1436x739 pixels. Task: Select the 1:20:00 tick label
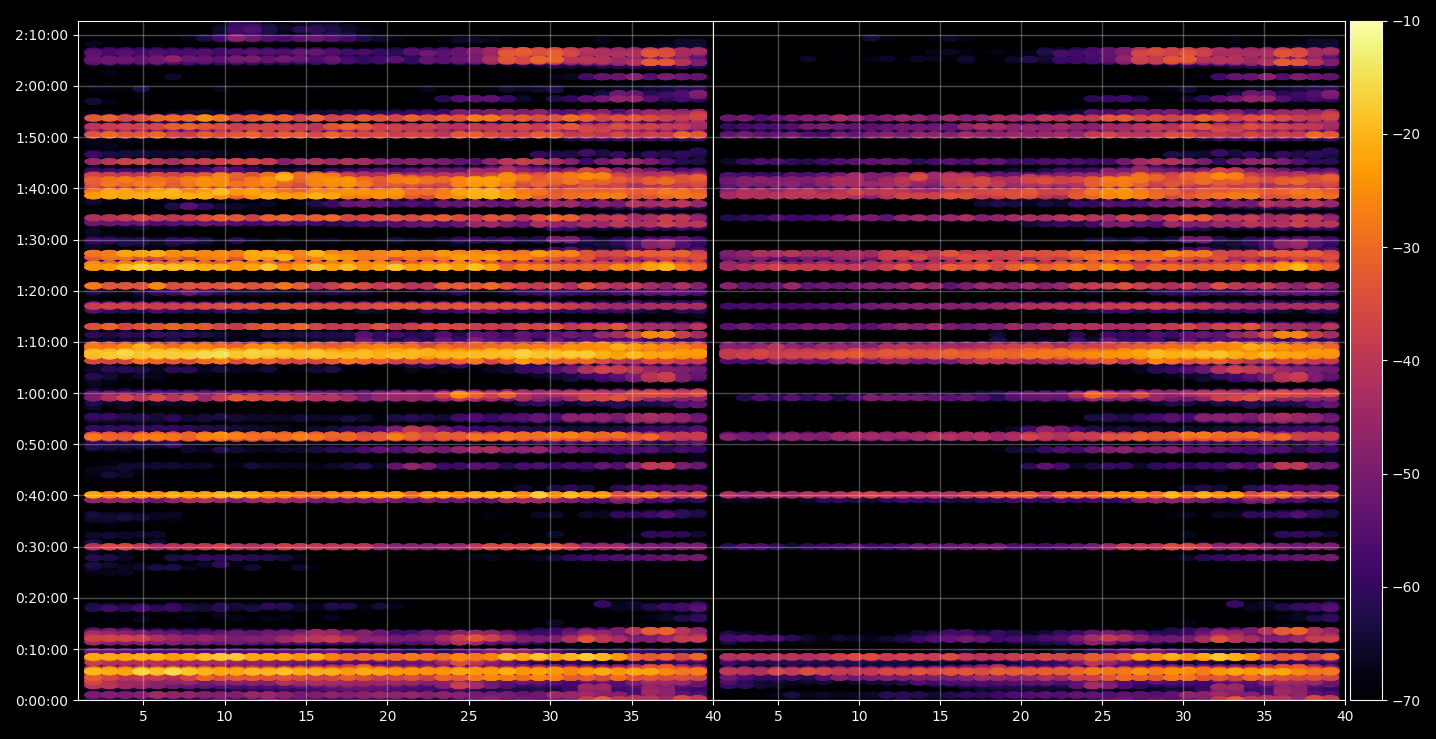42,291
